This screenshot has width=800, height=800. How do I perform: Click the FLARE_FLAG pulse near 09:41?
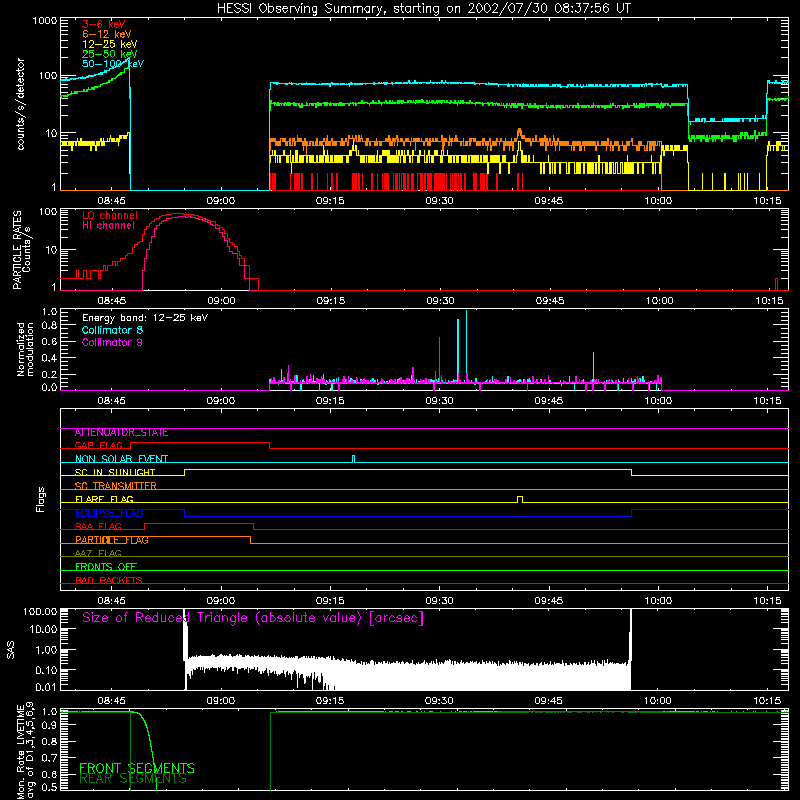pyautogui.click(x=520, y=499)
